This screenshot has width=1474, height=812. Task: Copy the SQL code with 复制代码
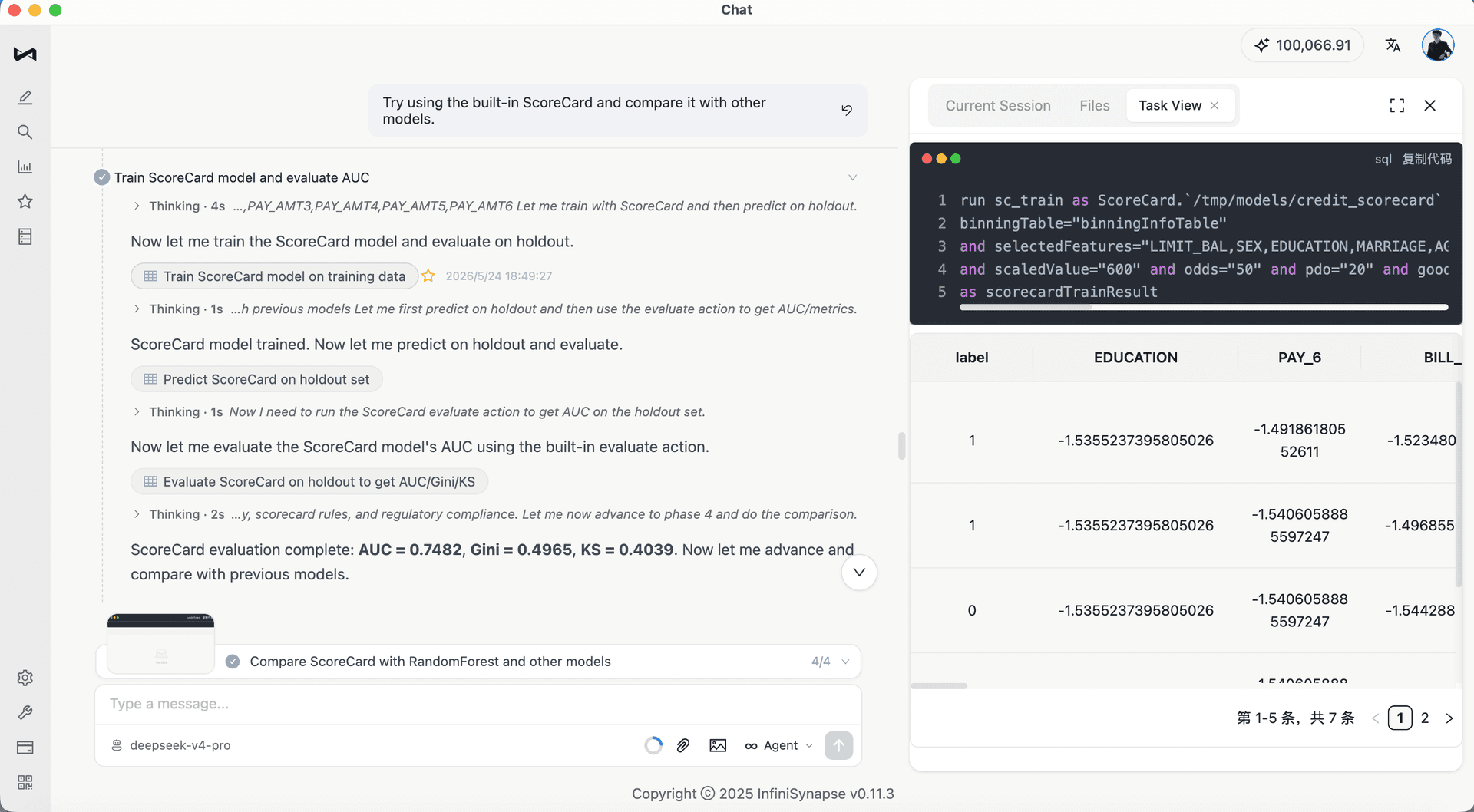(x=1427, y=159)
